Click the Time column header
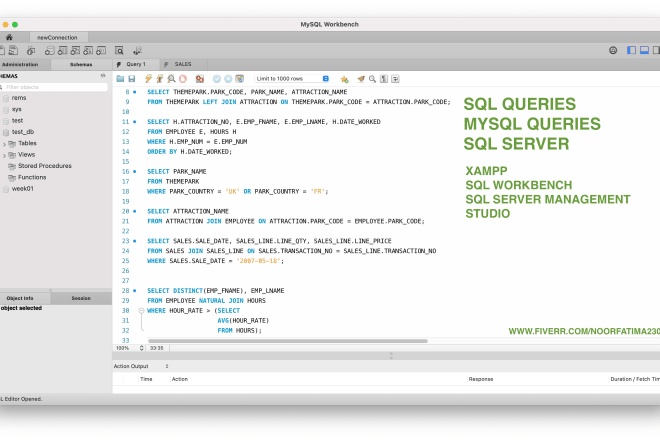This screenshot has height=440, width=660. pos(146,379)
